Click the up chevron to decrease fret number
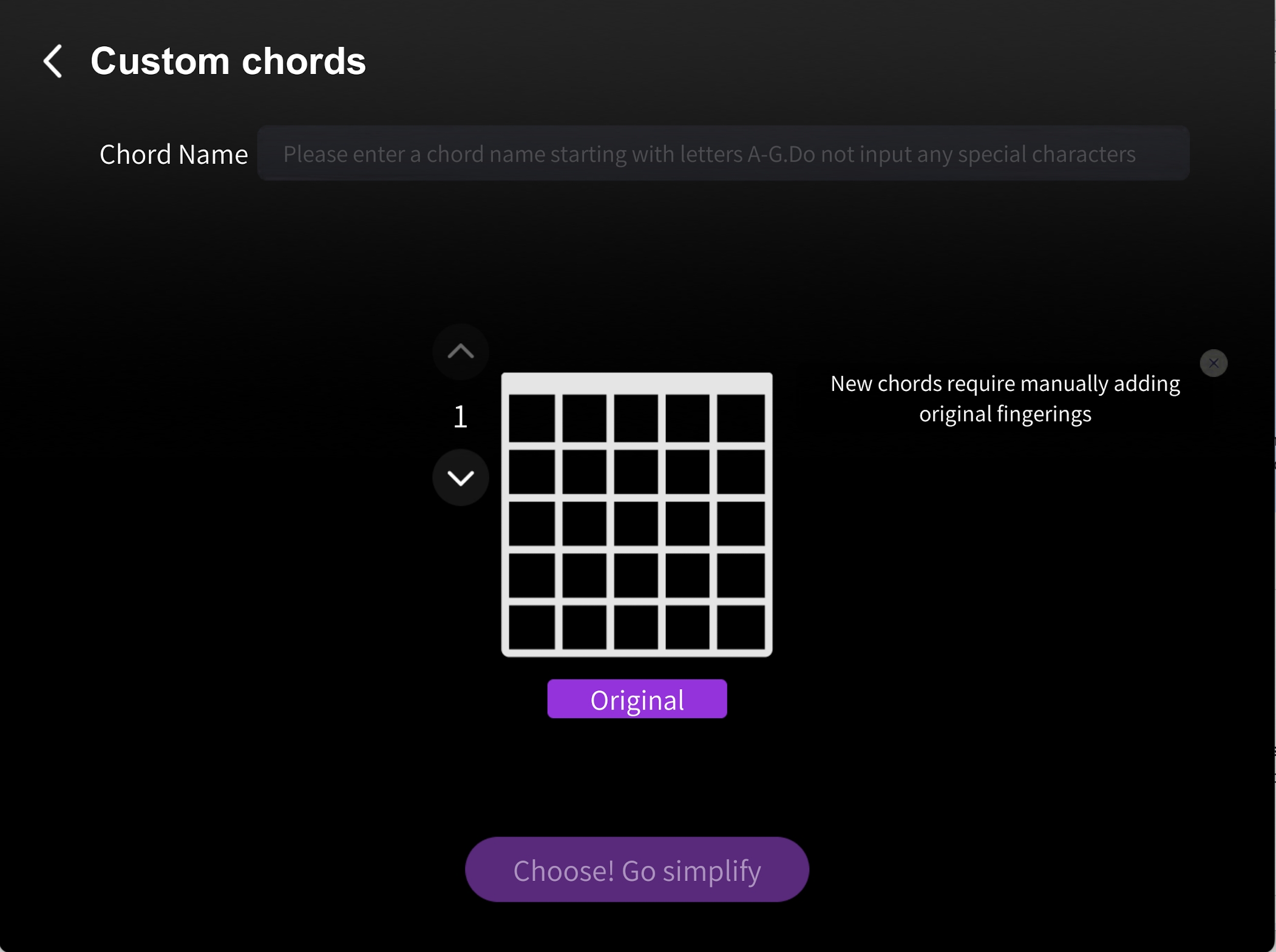Image resolution: width=1276 pixels, height=952 pixels. coord(460,352)
